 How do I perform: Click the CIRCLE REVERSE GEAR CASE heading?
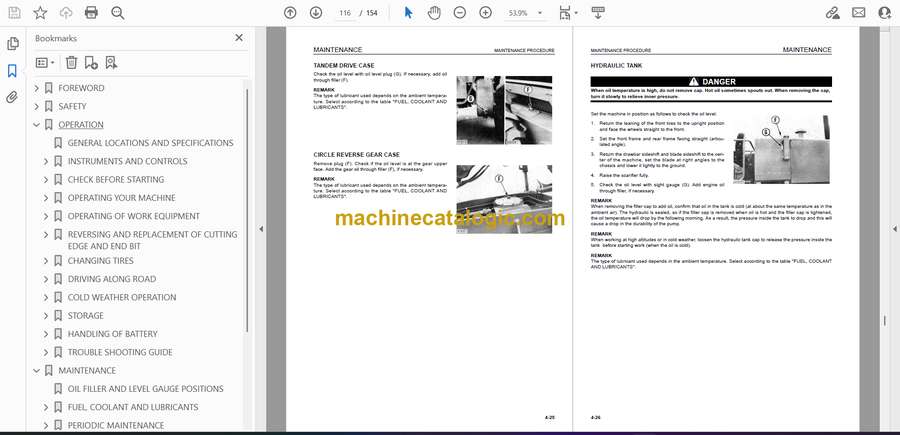tap(356, 155)
